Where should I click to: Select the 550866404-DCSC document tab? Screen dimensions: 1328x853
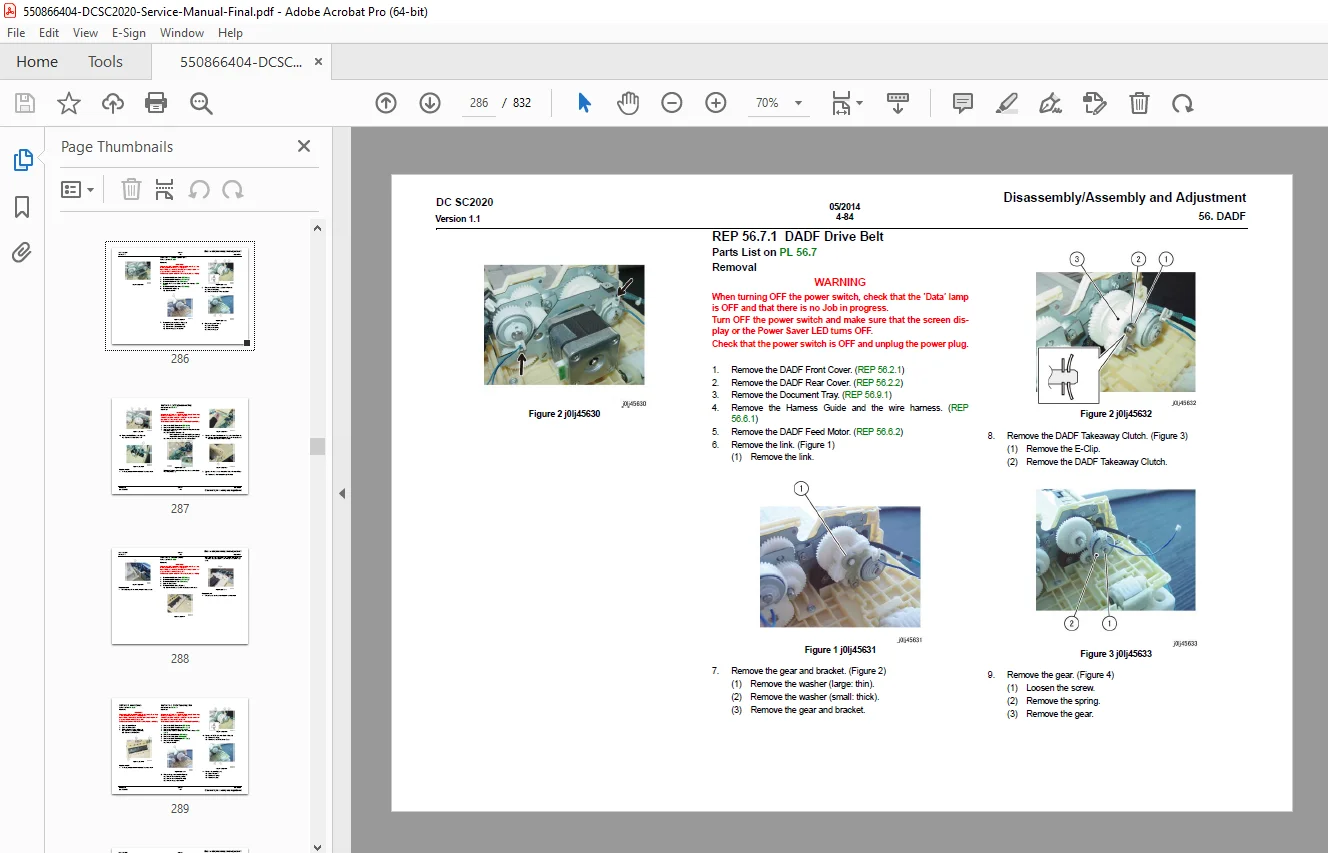click(x=240, y=61)
